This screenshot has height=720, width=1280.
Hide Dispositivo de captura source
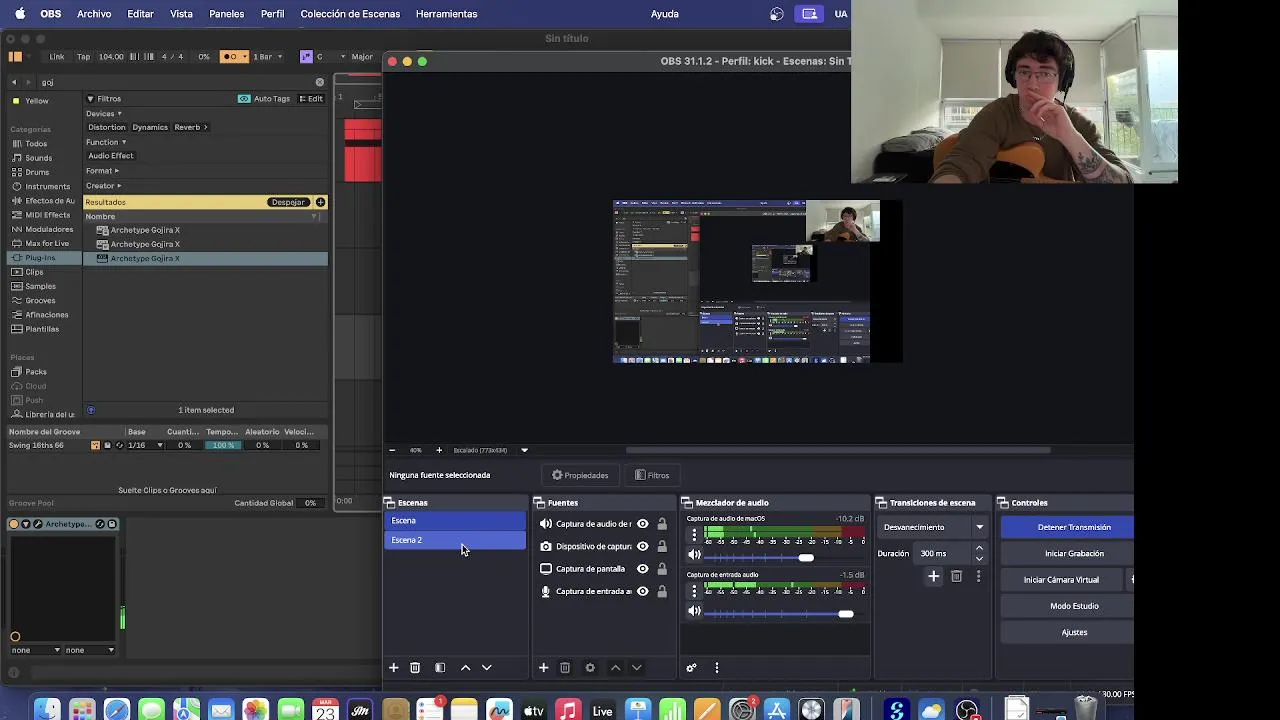643,546
